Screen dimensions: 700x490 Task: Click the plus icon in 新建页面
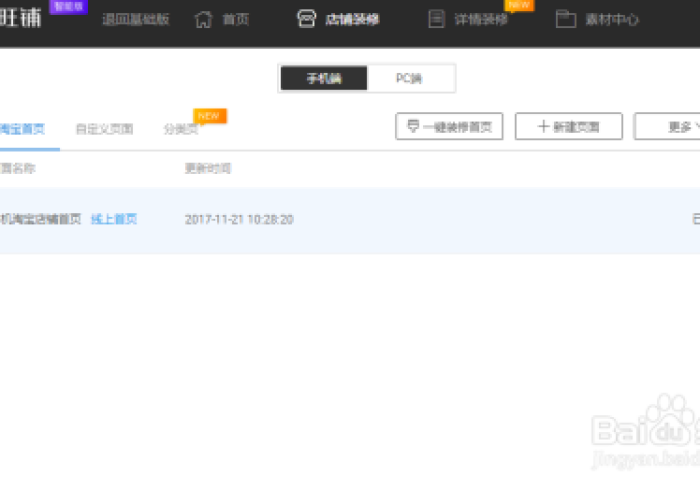coord(543,127)
